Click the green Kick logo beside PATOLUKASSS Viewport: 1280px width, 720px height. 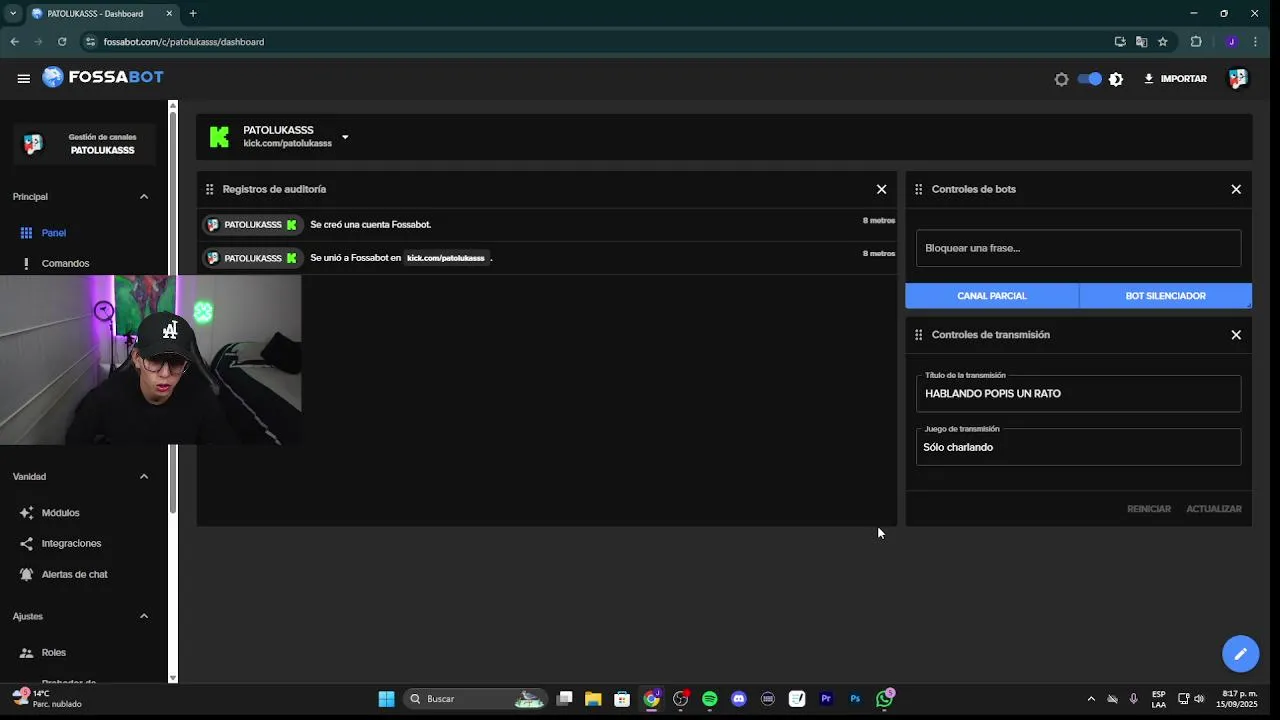pos(219,137)
